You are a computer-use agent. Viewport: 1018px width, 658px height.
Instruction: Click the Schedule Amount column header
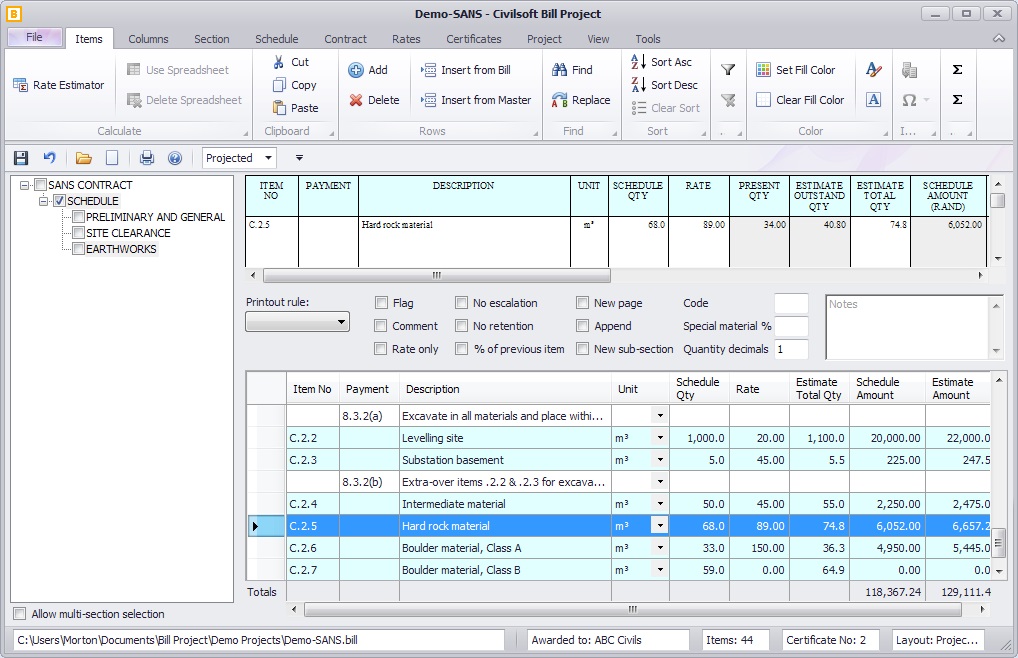(x=887, y=389)
